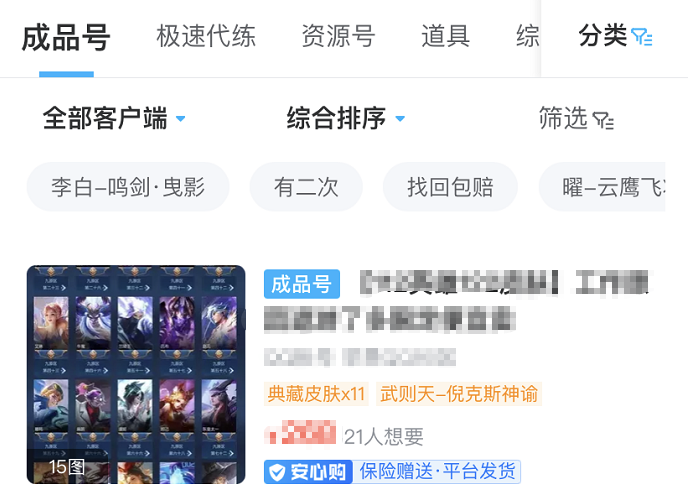
Task: Toggle the 曜–云鹰飞 filter chip
Action: [602, 187]
